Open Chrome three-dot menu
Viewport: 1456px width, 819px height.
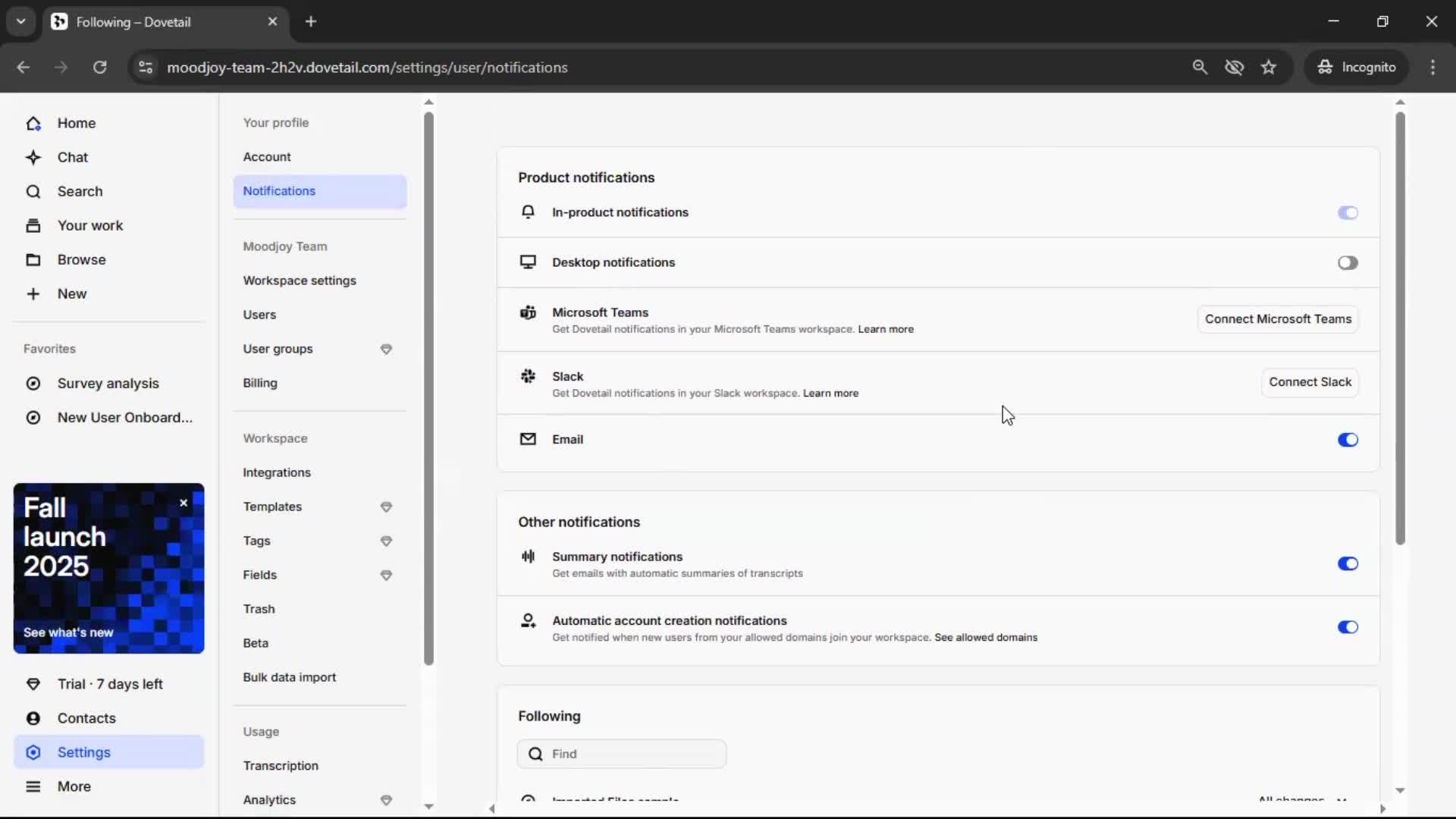[1432, 67]
